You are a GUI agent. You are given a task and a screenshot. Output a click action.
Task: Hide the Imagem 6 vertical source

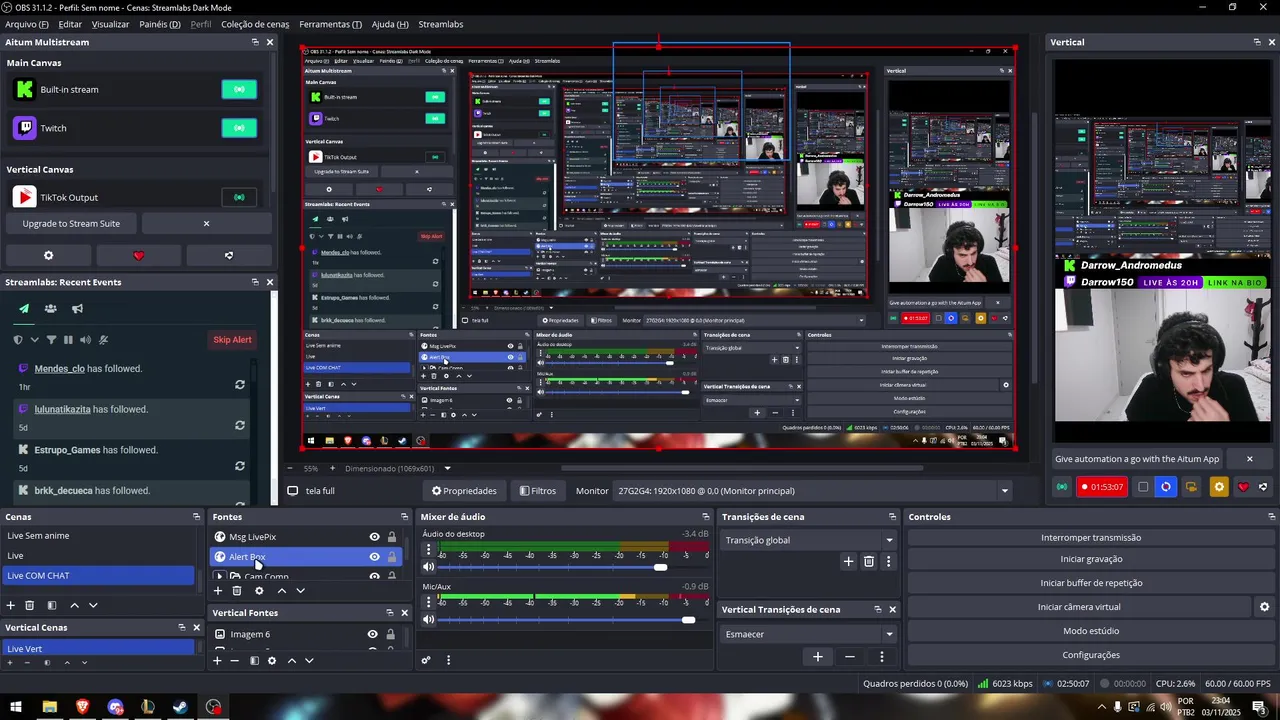pyautogui.click(x=372, y=634)
